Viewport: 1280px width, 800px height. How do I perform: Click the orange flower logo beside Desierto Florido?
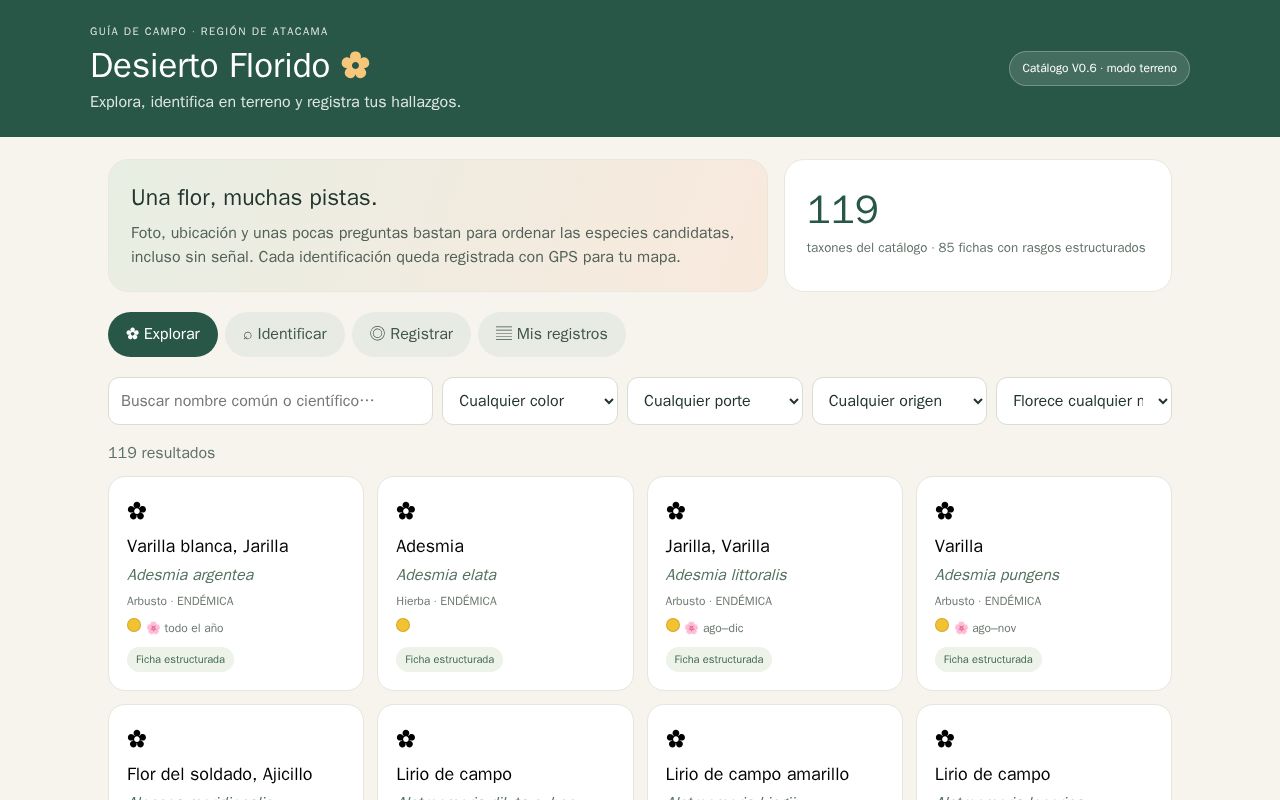[x=355, y=66]
